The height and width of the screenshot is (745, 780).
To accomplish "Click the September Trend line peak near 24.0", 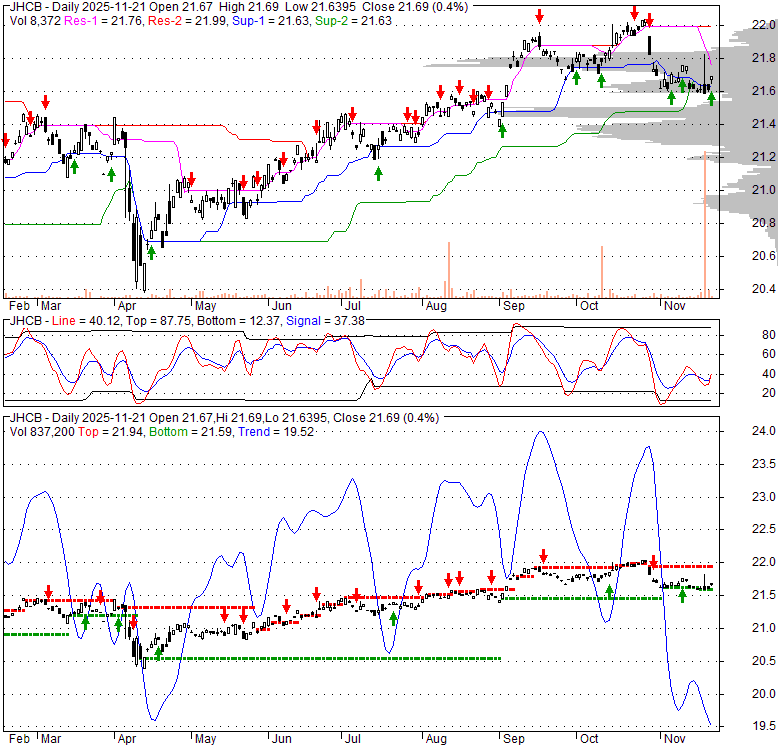I will [x=541, y=432].
